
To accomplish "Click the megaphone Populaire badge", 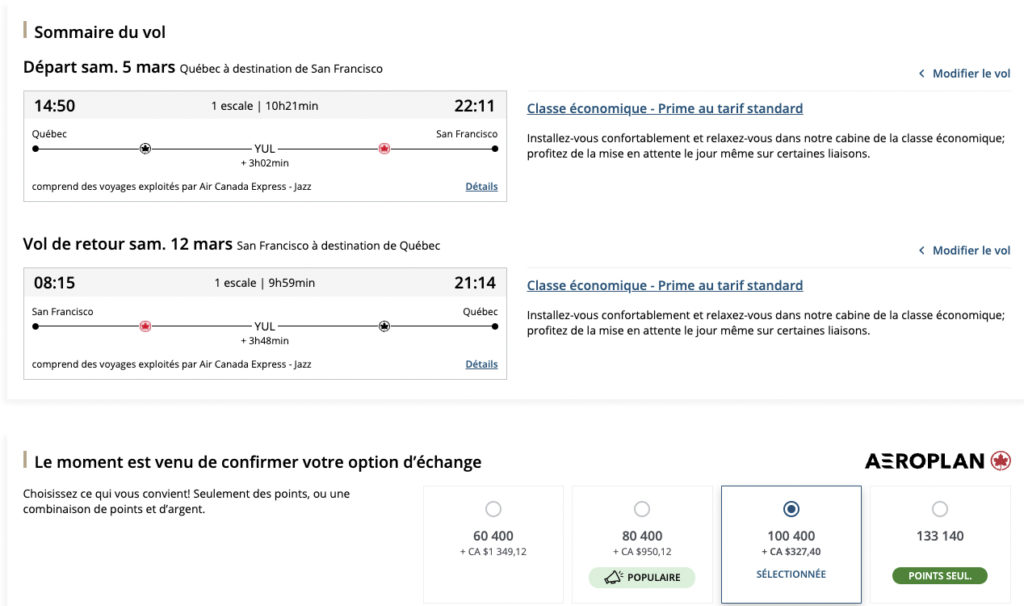I will pyautogui.click(x=642, y=577).
